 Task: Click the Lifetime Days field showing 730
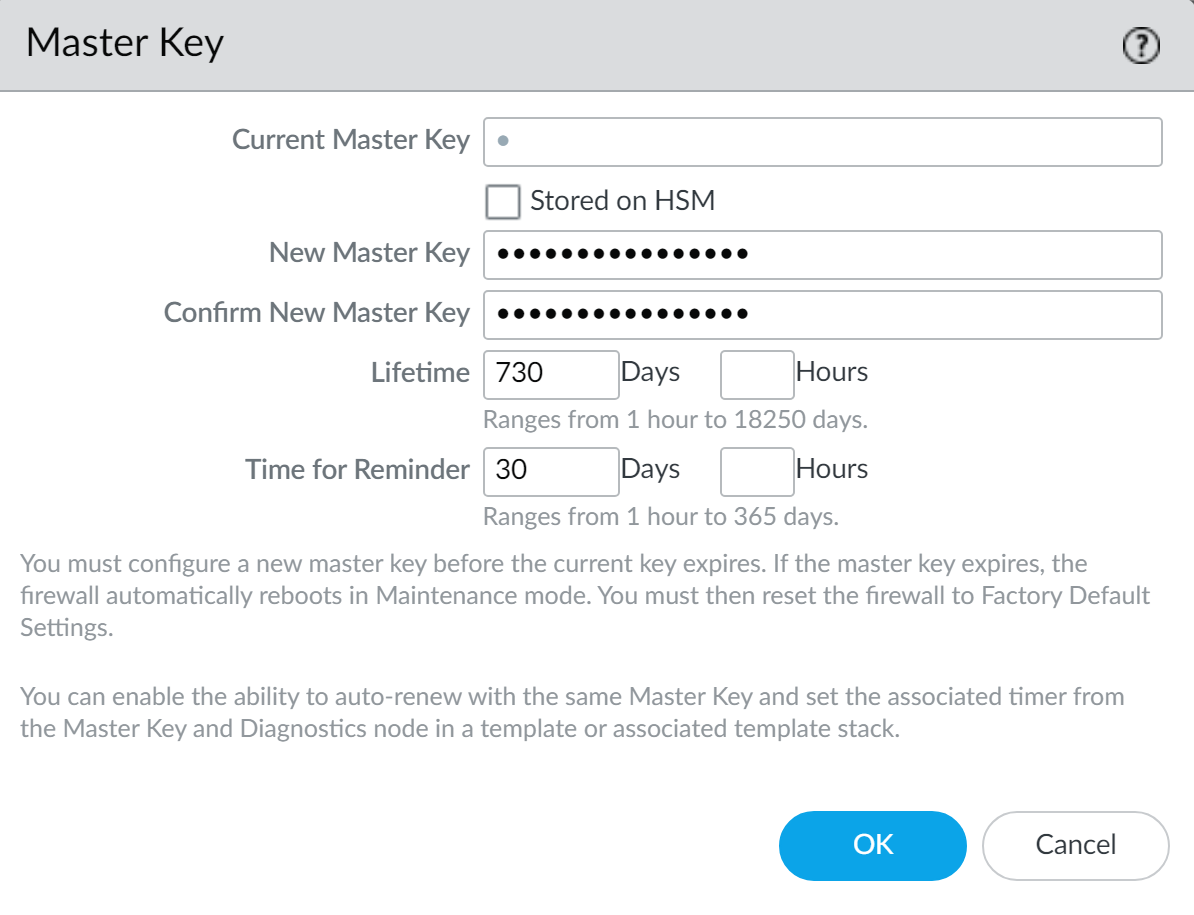(x=551, y=374)
